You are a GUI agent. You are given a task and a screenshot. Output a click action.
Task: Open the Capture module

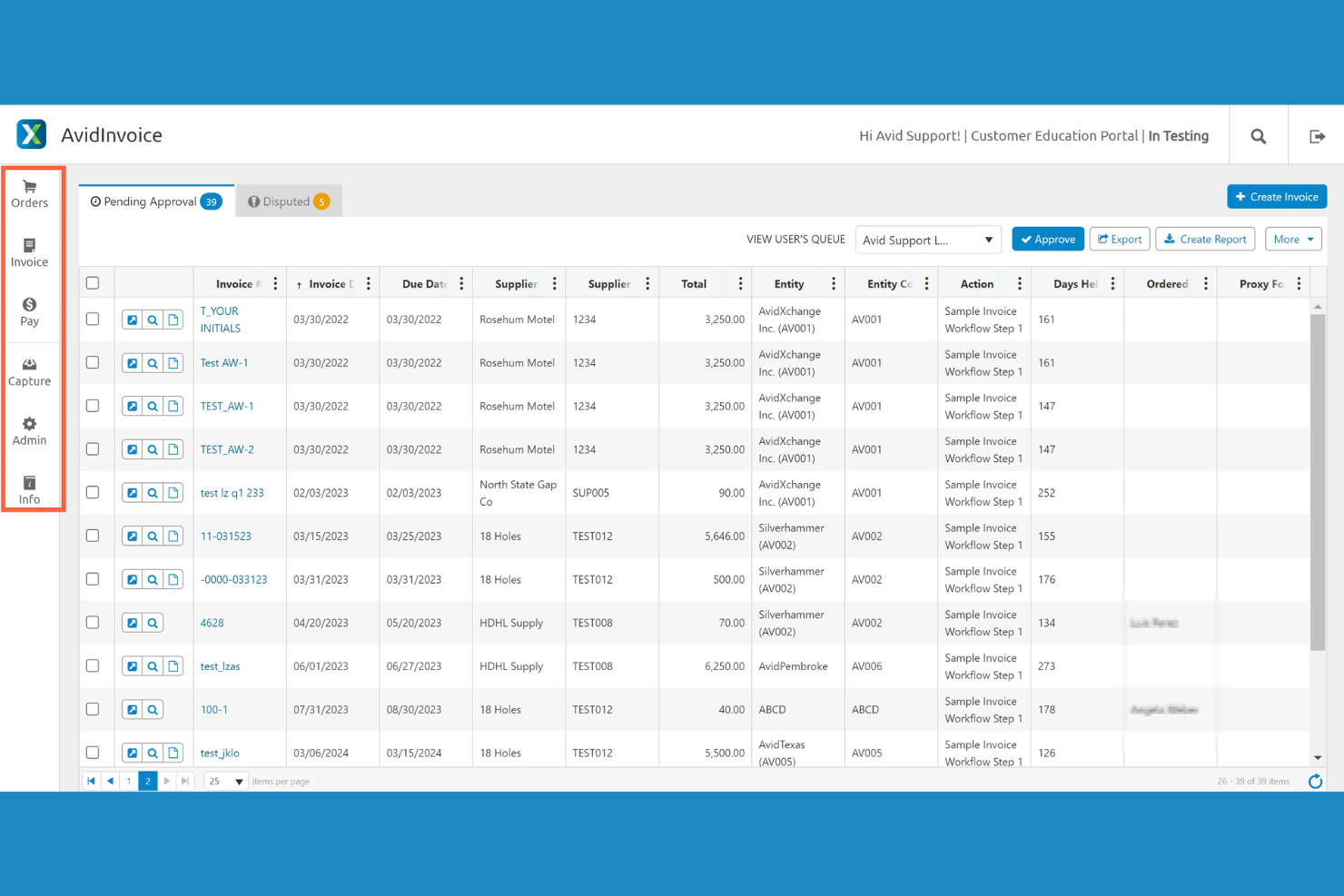pos(29,370)
